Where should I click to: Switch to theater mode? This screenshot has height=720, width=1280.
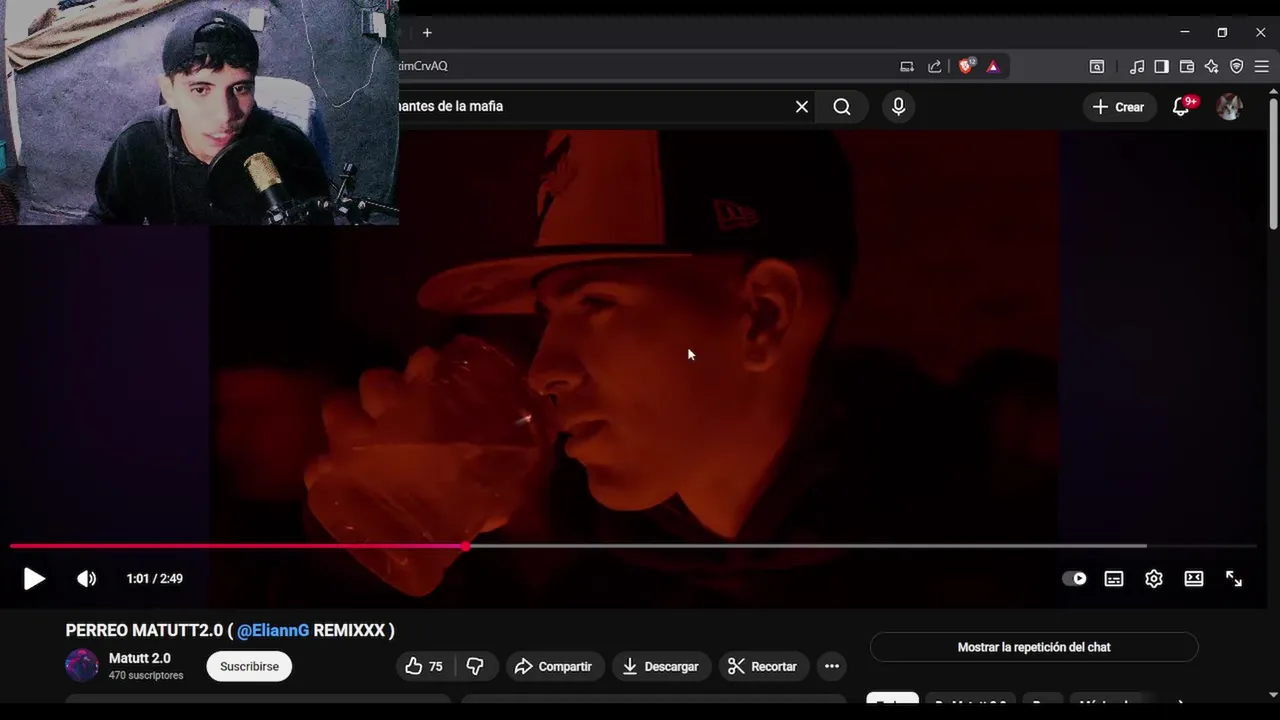click(x=1194, y=579)
